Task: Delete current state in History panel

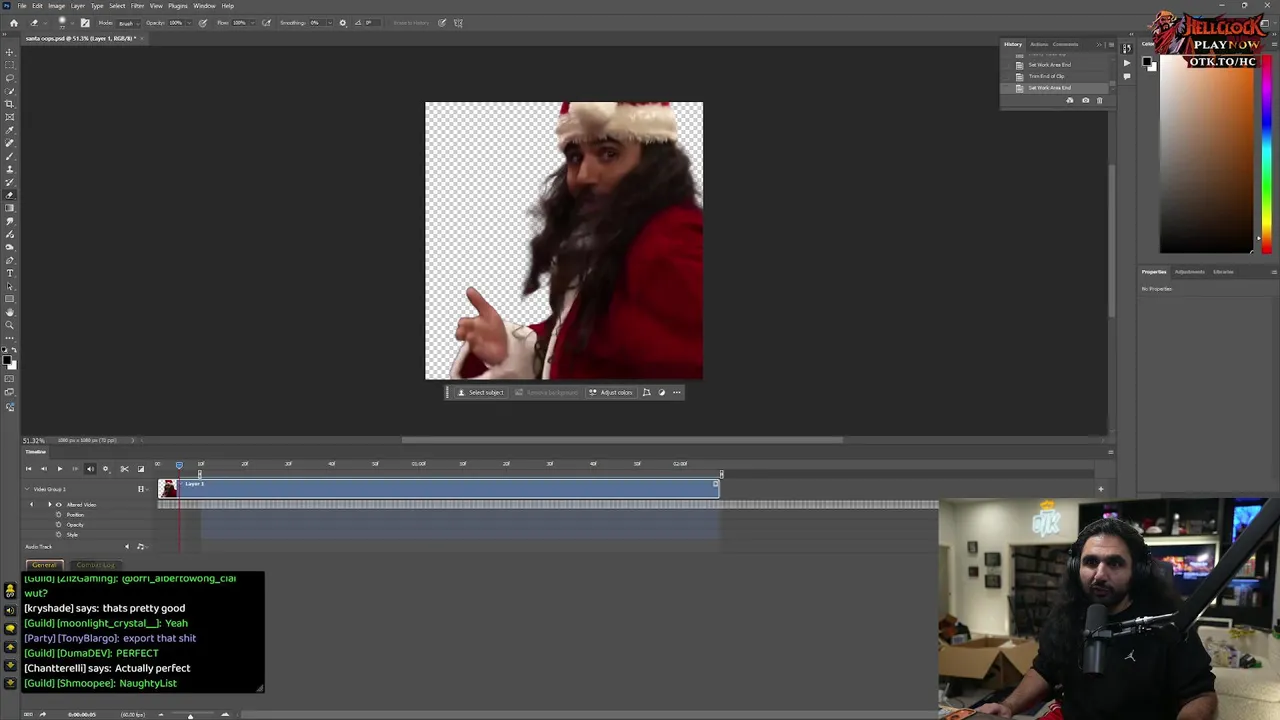Action: pyautogui.click(x=1100, y=100)
